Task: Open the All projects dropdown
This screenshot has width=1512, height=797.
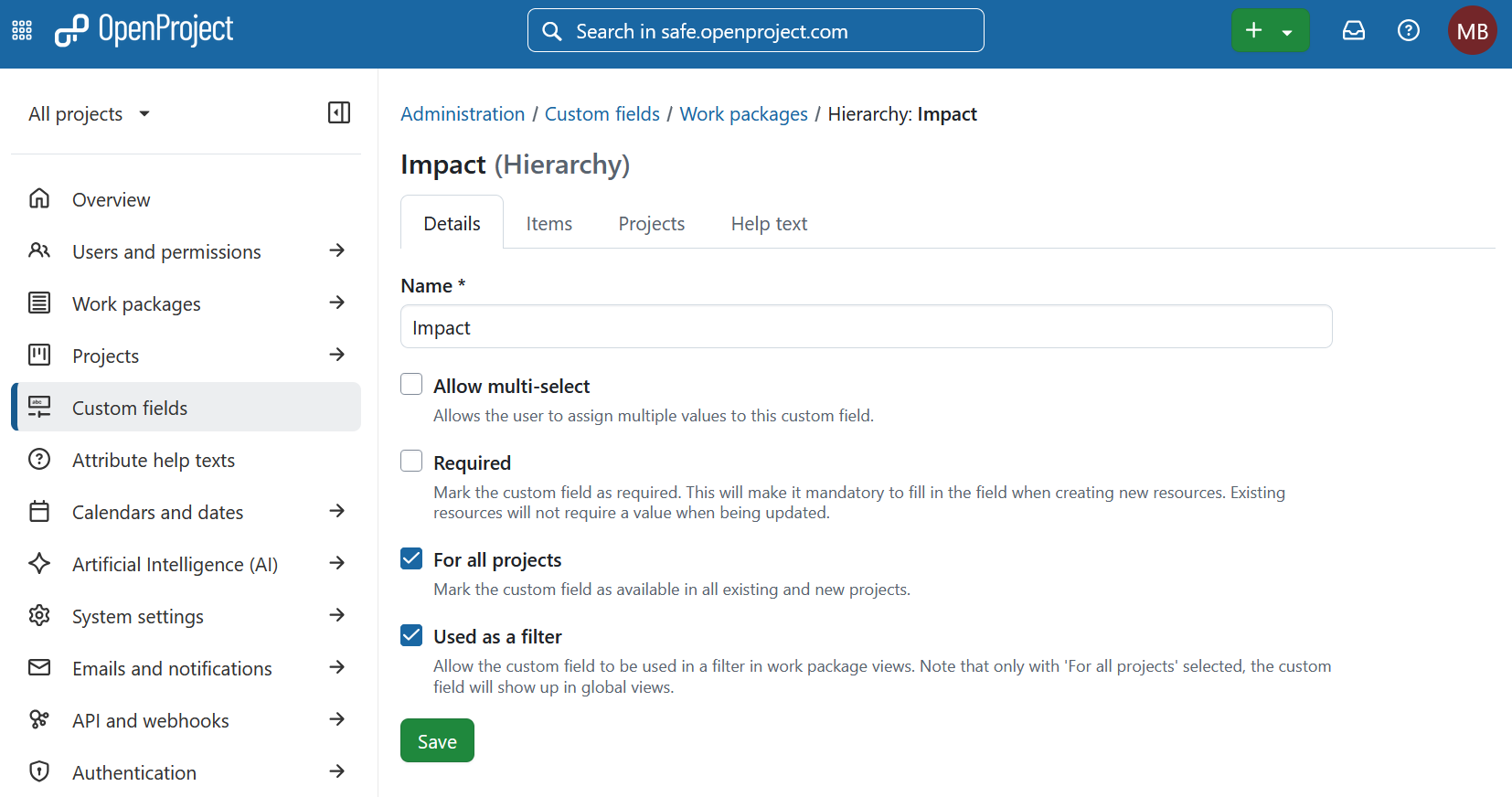Action: [x=89, y=114]
